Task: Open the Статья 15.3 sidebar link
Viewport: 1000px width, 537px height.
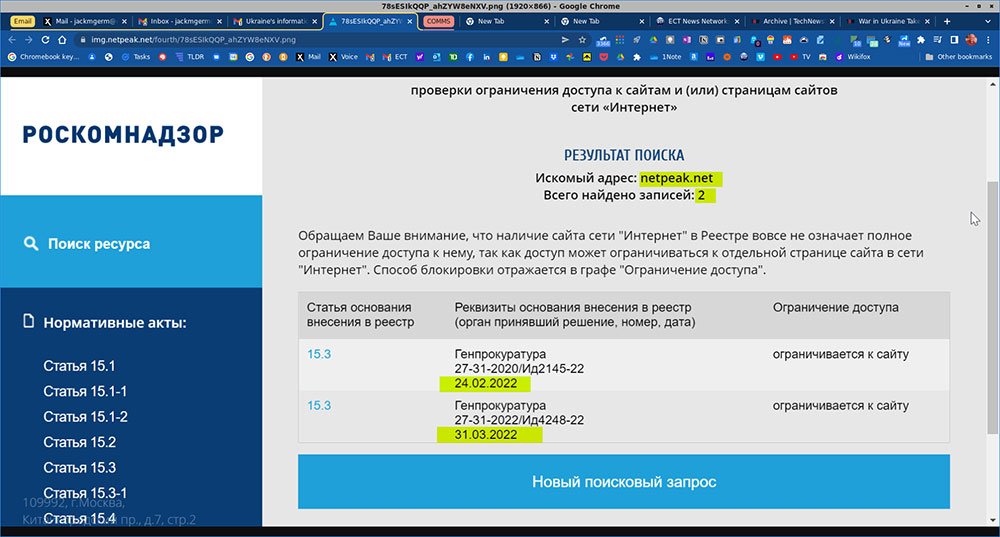Action: coord(80,467)
